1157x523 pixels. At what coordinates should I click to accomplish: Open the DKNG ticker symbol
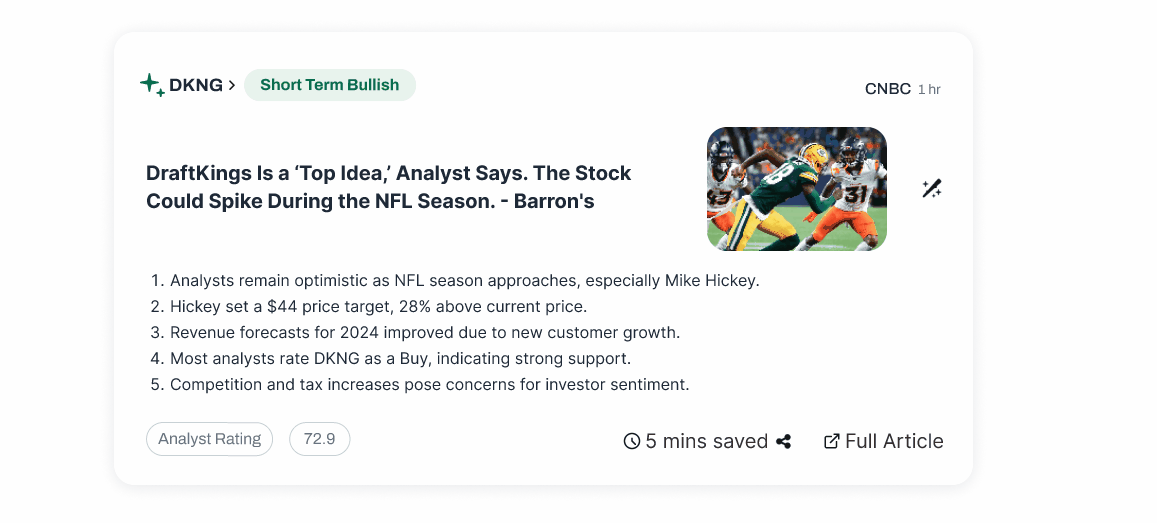point(196,86)
